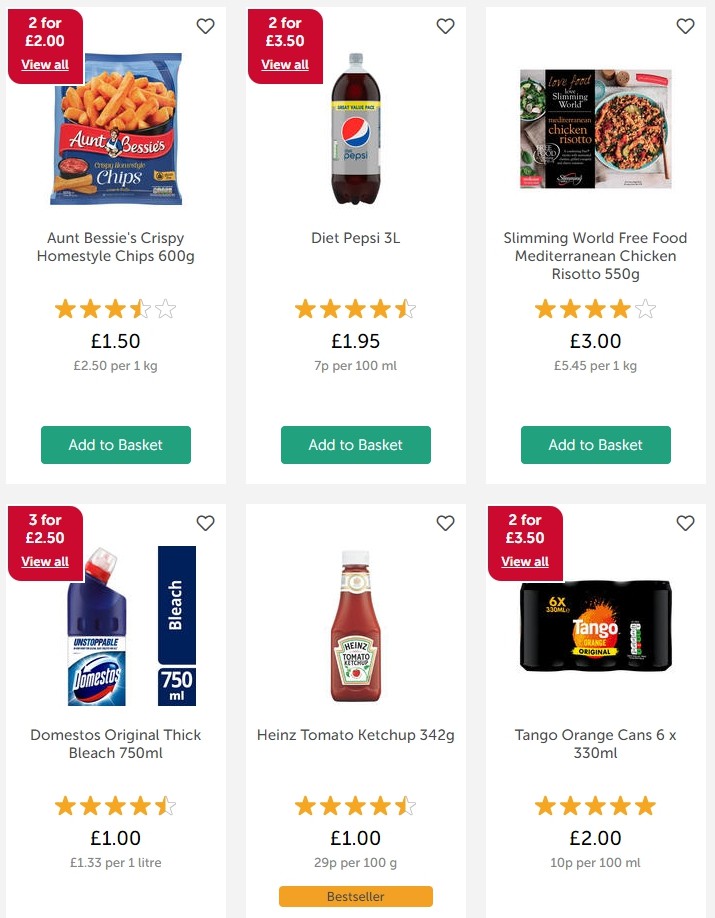Tap the heart on Domestos Bleach
The height and width of the screenshot is (918, 715).
(x=205, y=523)
